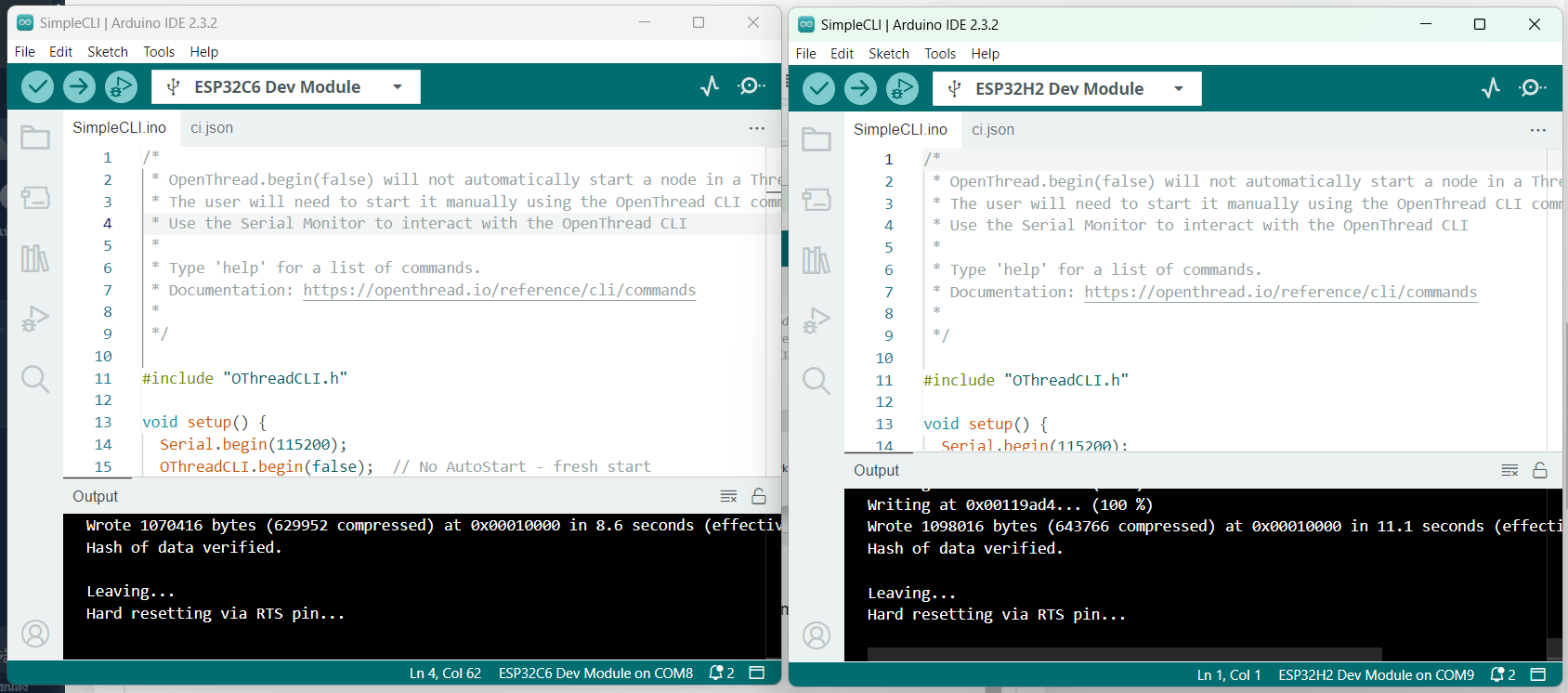Toggle bottom panel in ESP32C6 status bar

pyautogui.click(x=757, y=673)
